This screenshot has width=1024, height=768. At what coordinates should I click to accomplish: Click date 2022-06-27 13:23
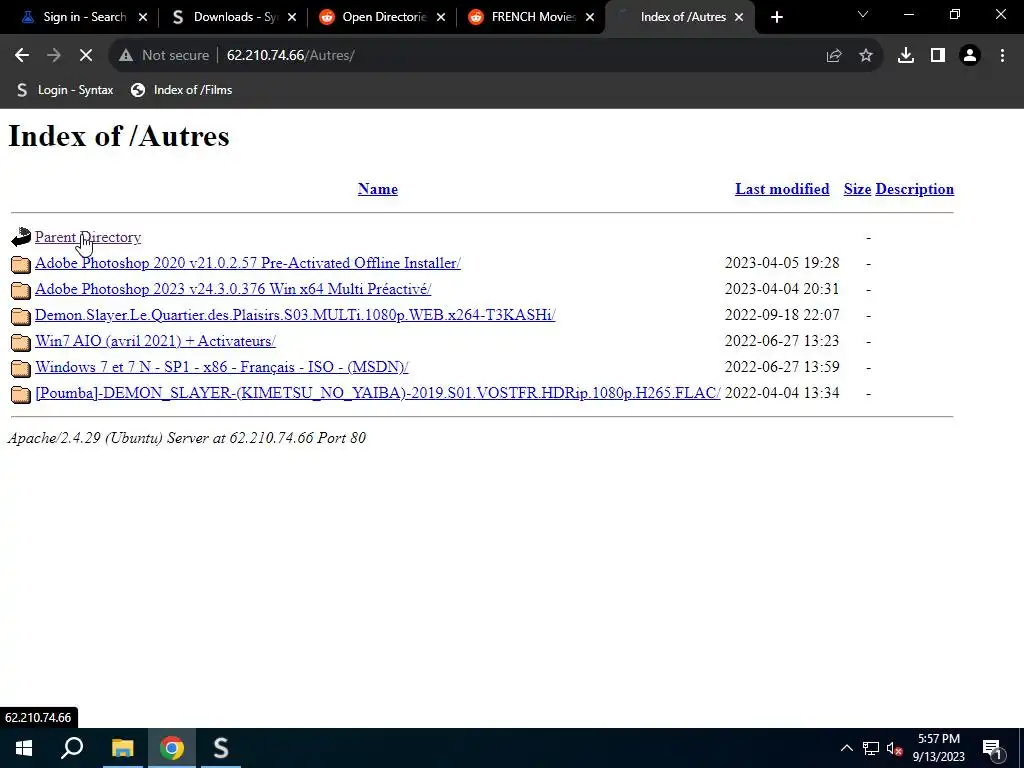782,341
